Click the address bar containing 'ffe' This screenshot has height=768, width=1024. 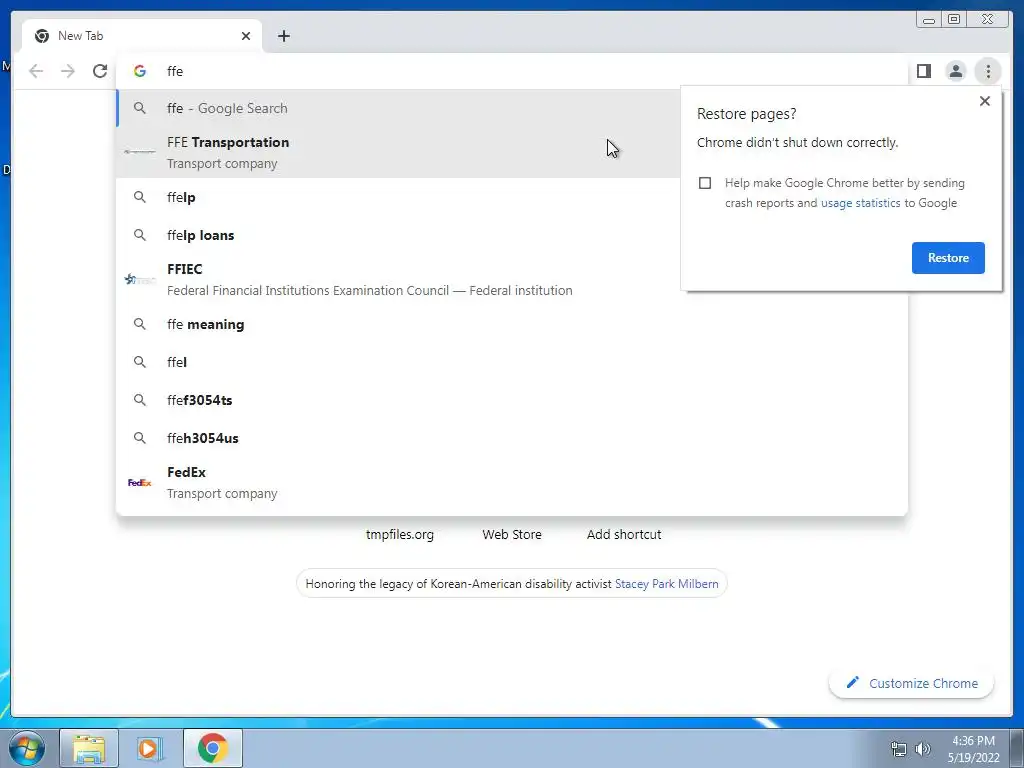(512, 71)
